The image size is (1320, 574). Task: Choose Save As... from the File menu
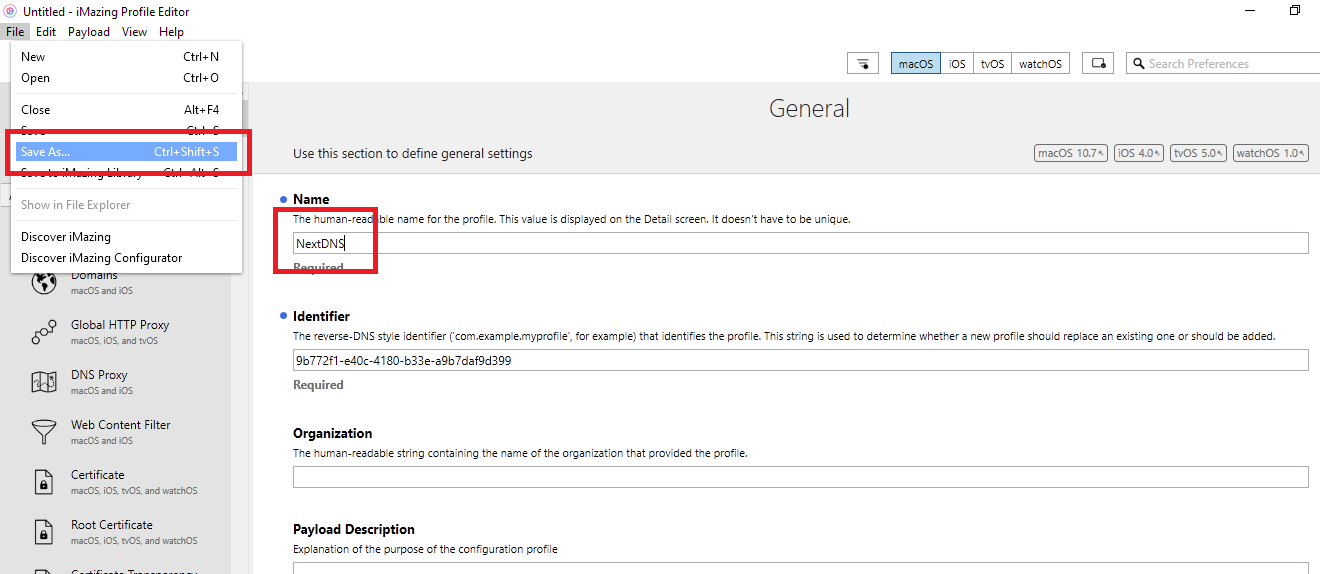[x=126, y=152]
